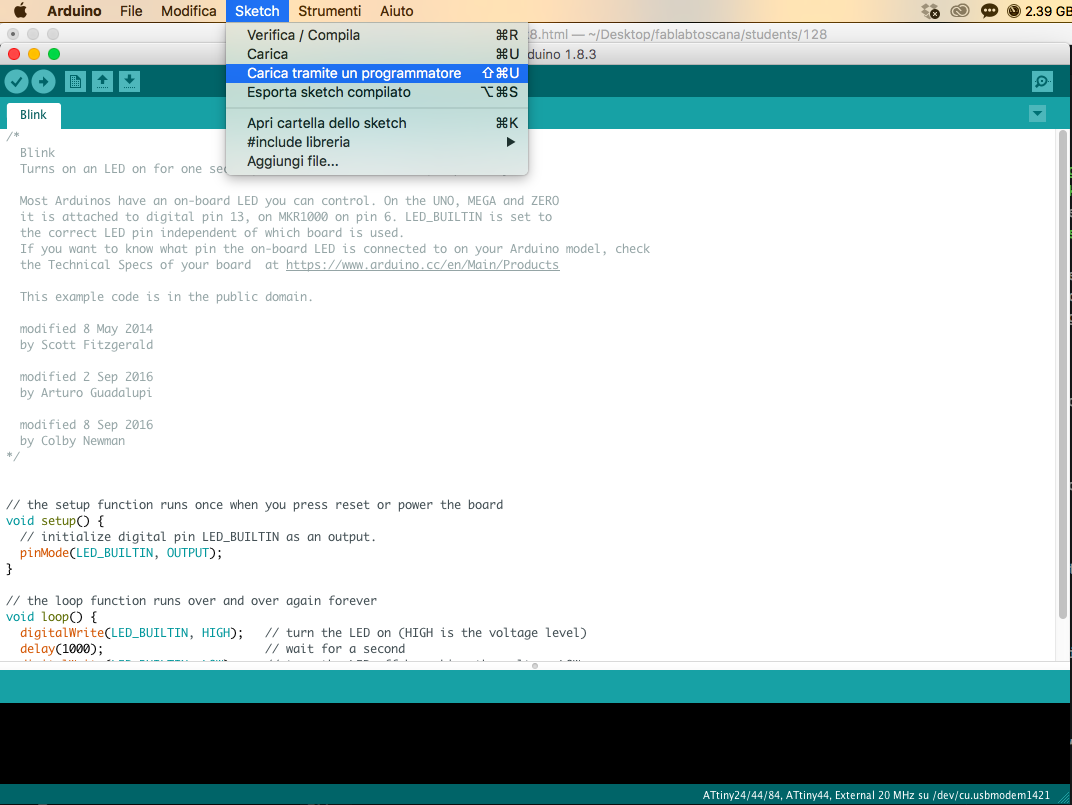This screenshot has width=1072, height=805.
Task: Click the 'it is attached to digital pin 13' line
Action: pyautogui.click(x=286, y=217)
